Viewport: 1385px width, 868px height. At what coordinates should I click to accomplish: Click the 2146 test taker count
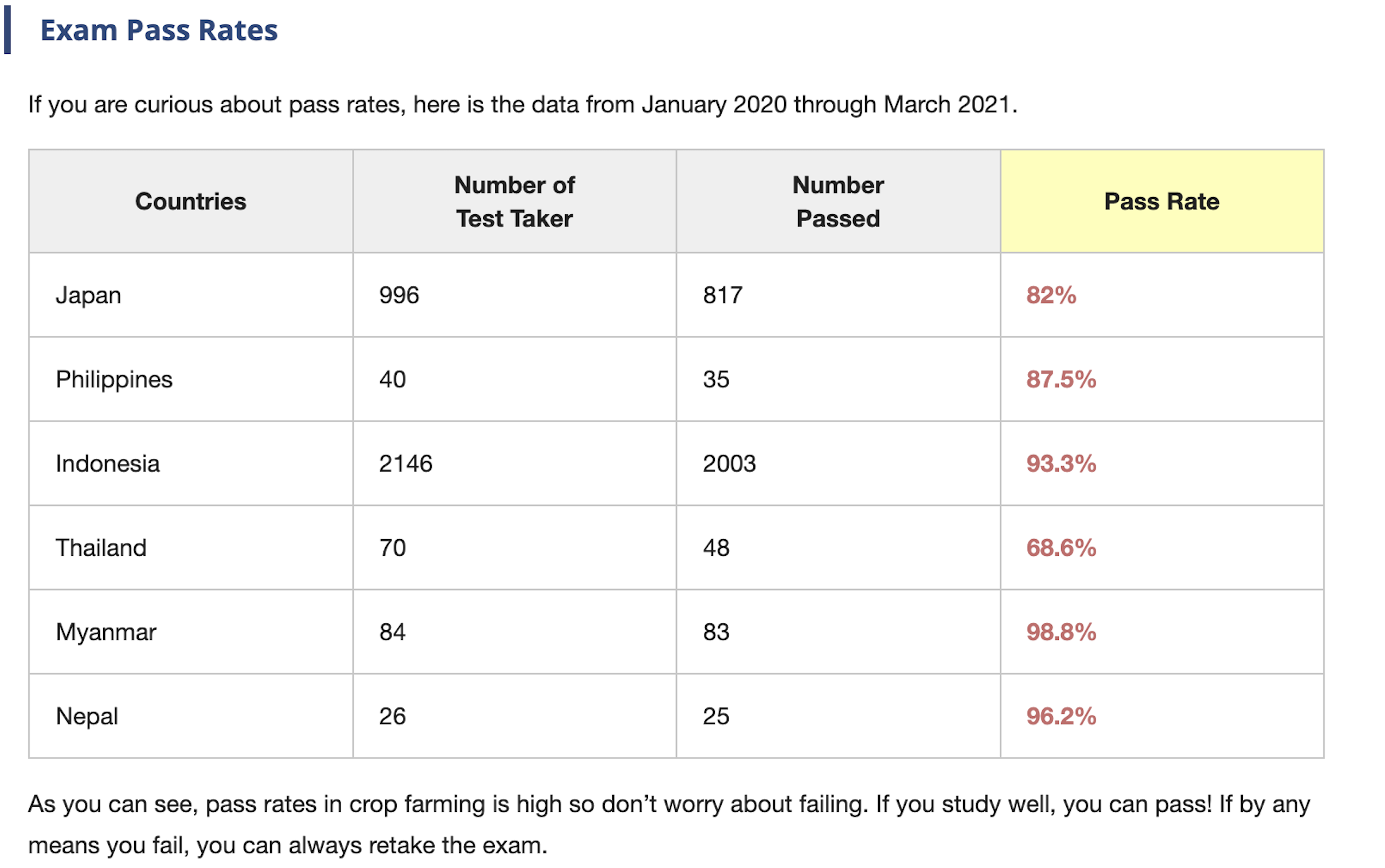[x=405, y=464]
